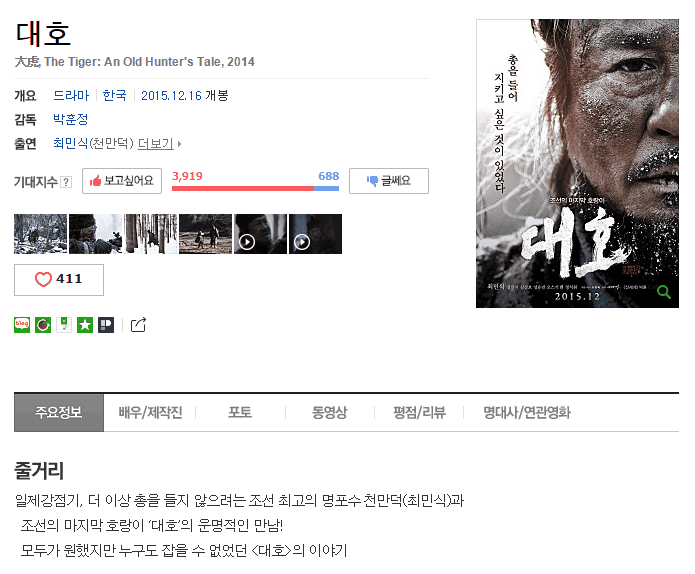Open the external share arrow icon
The height and width of the screenshot is (574, 695).
click(x=138, y=325)
